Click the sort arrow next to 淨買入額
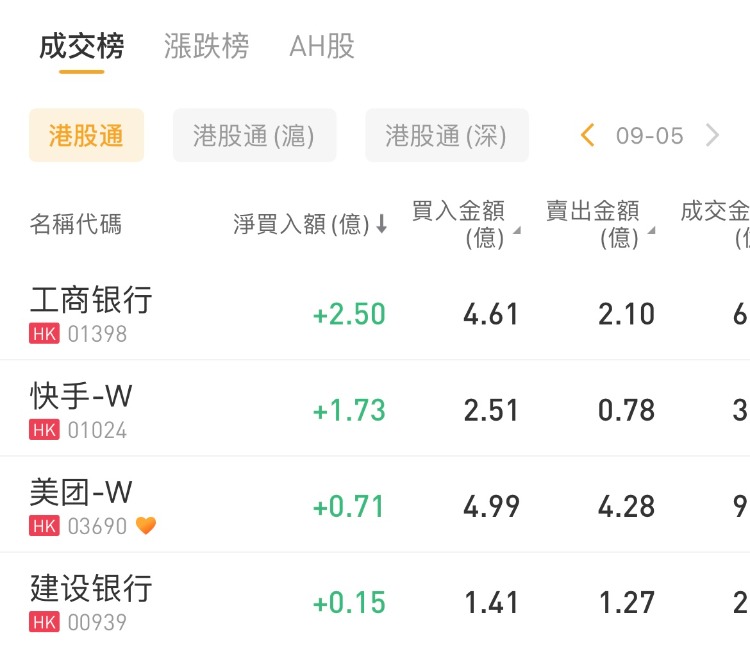 pos(381,225)
